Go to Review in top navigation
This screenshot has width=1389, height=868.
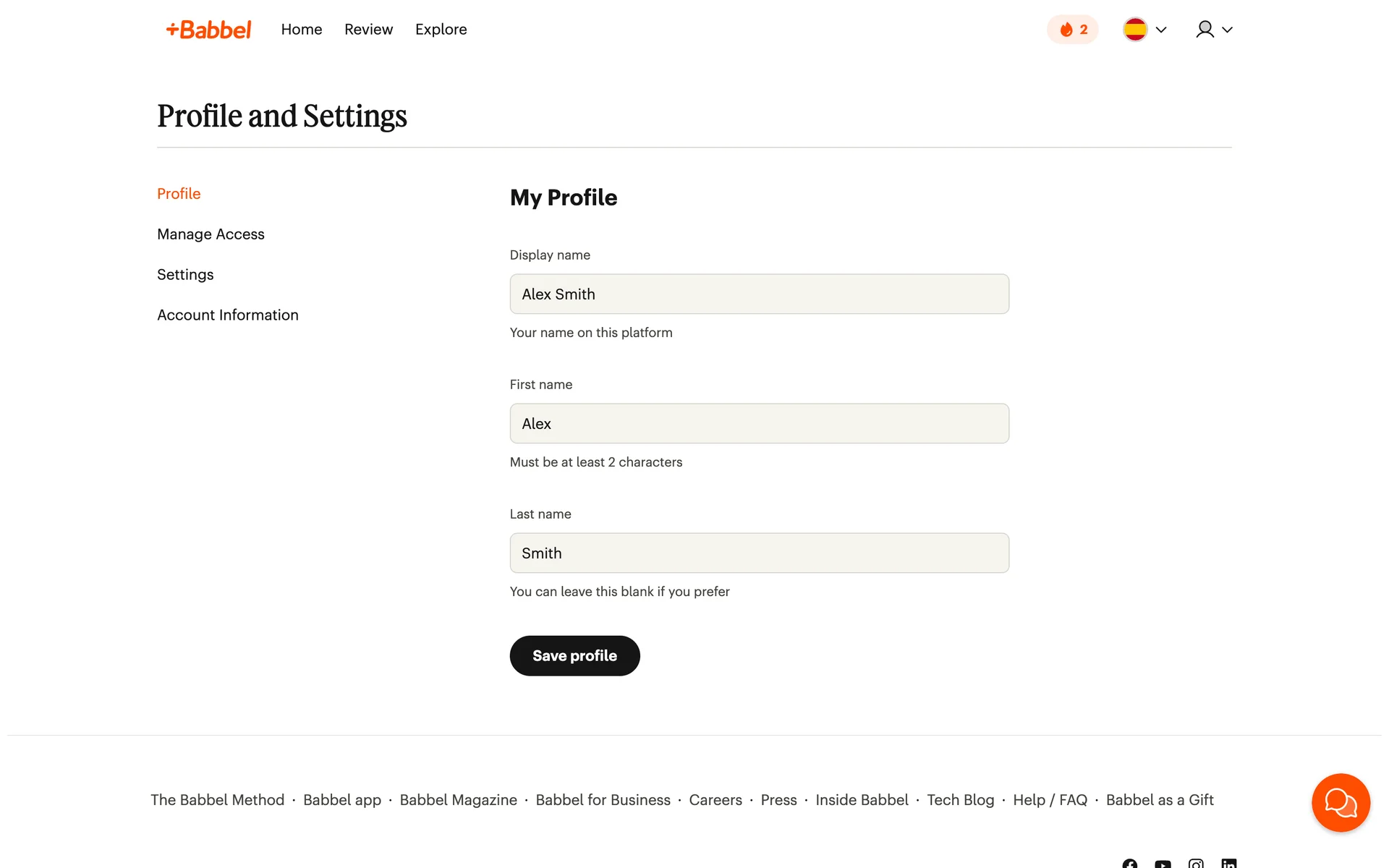tap(368, 30)
